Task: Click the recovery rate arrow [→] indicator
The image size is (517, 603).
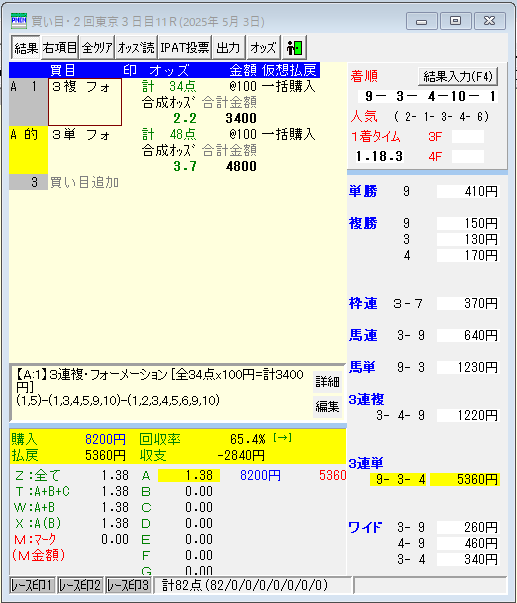Action: [x=282, y=438]
